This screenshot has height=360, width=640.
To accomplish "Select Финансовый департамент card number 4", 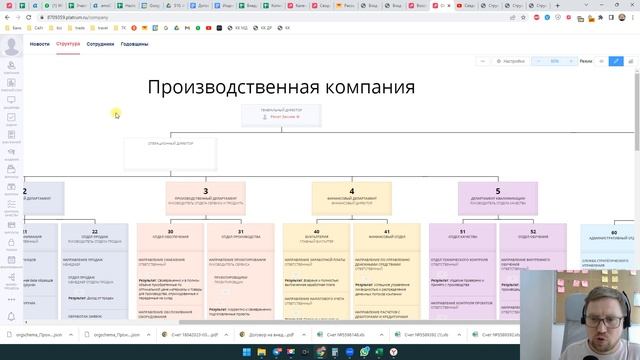I will 352,198.
